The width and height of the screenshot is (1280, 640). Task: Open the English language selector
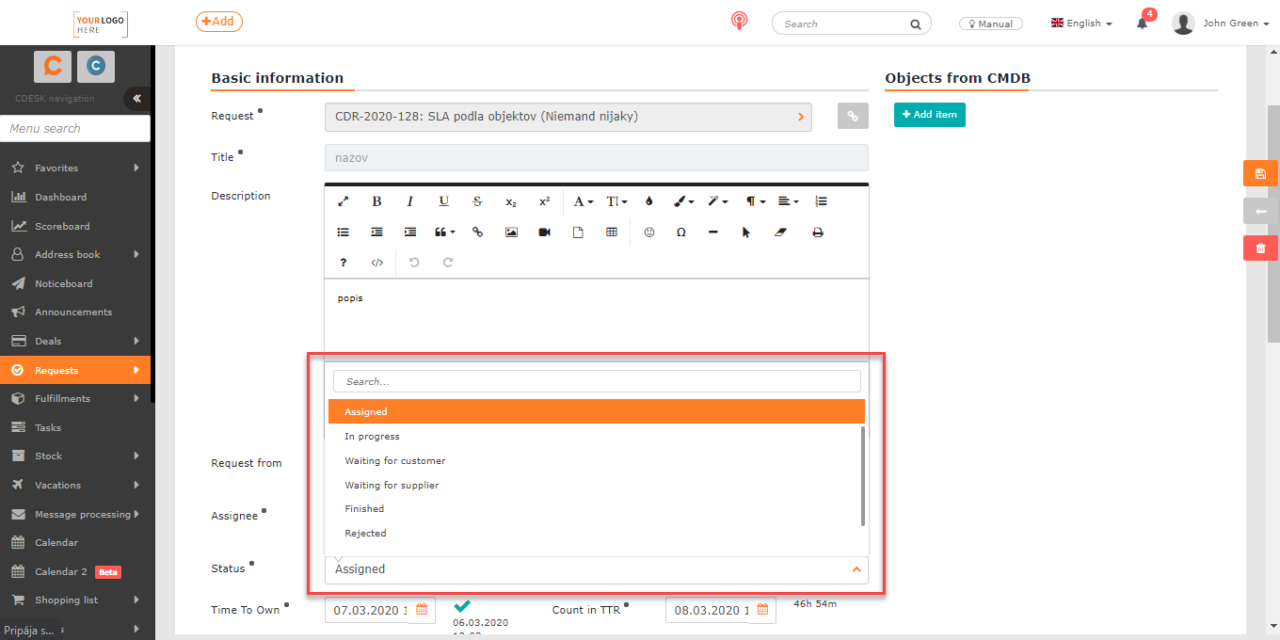[1082, 23]
